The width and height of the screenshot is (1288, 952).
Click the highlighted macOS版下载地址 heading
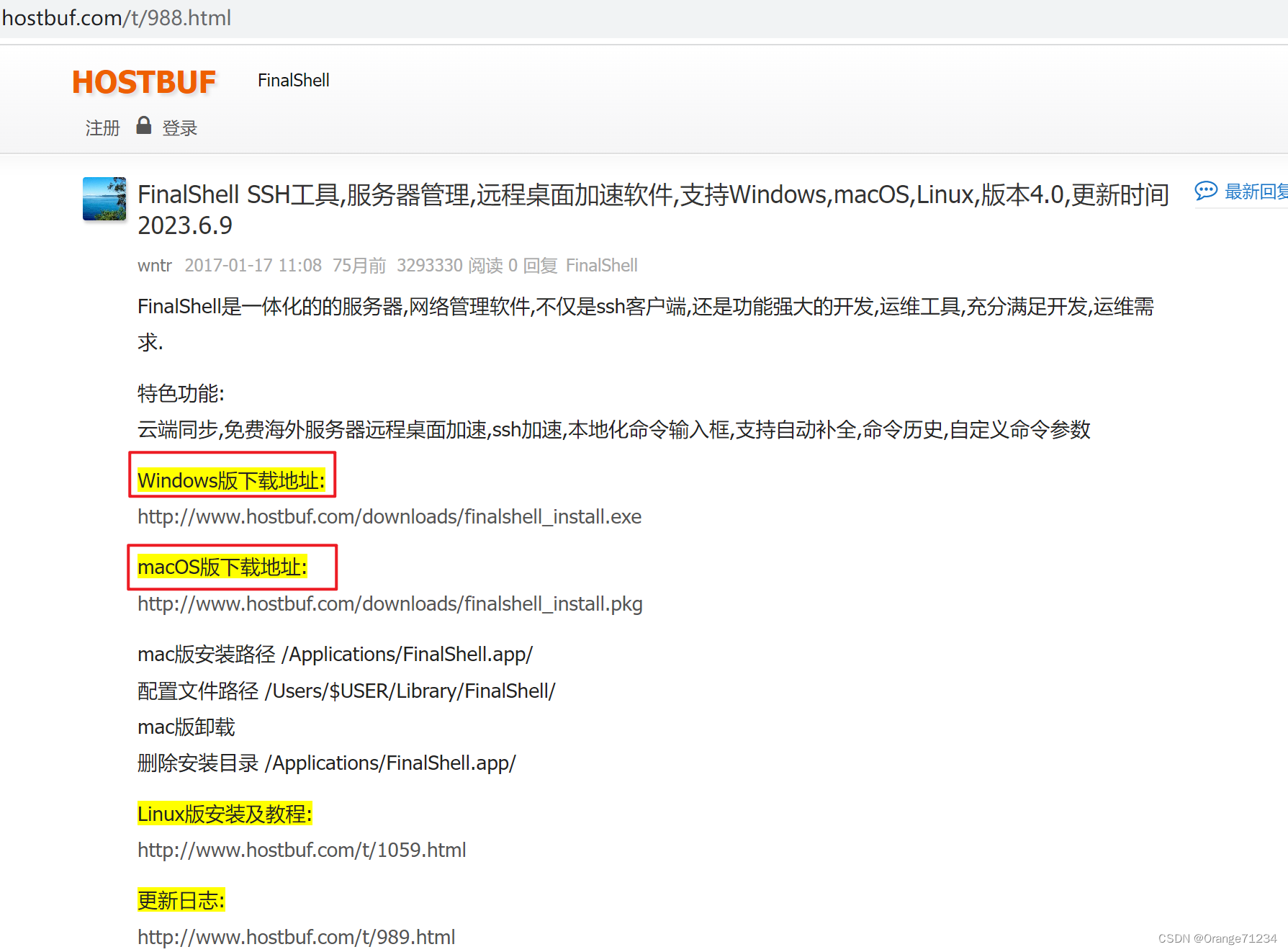coord(222,567)
